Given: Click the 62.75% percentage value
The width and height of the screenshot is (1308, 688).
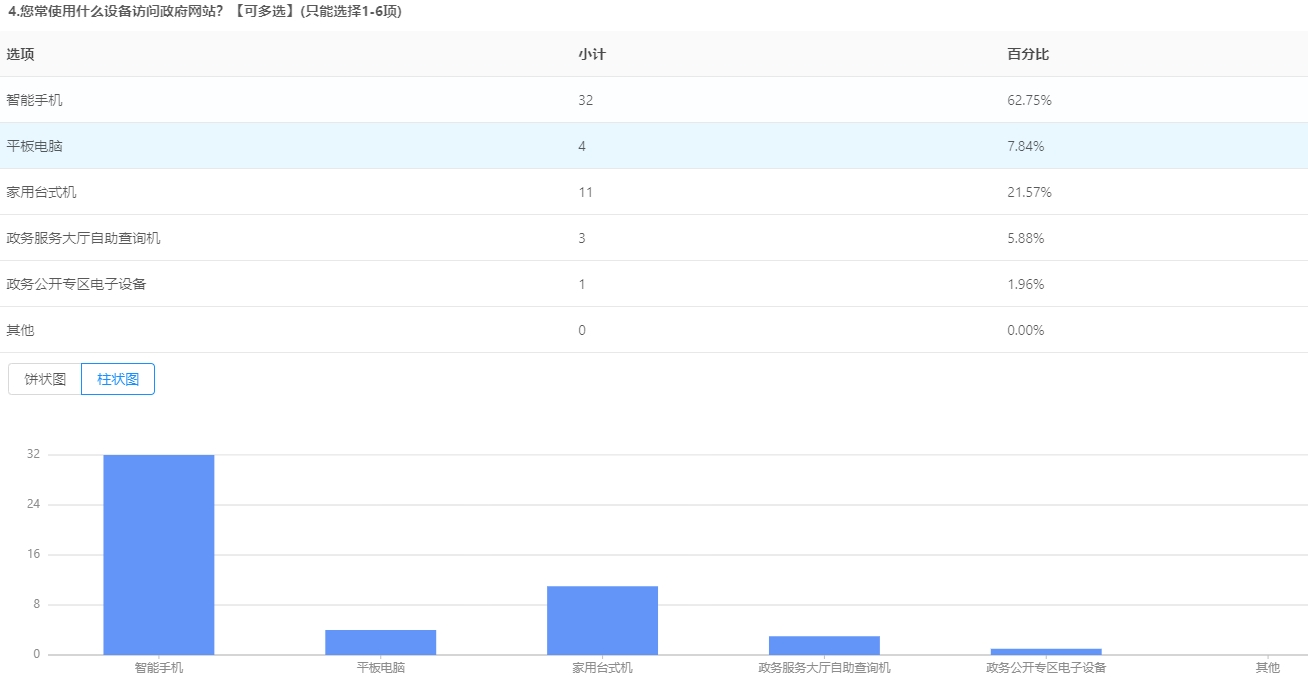Looking at the screenshot, I should click(x=1029, y=100).
